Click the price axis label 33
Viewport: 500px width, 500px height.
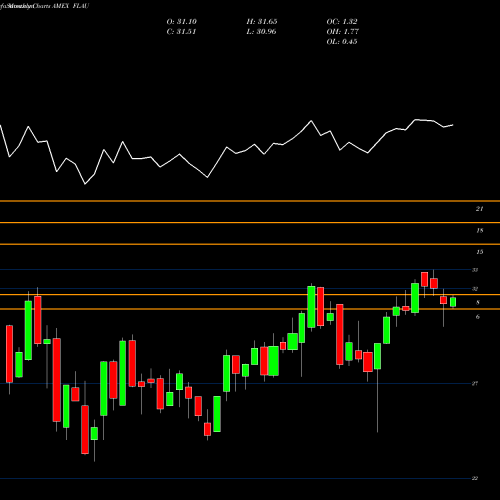point(475,270)
